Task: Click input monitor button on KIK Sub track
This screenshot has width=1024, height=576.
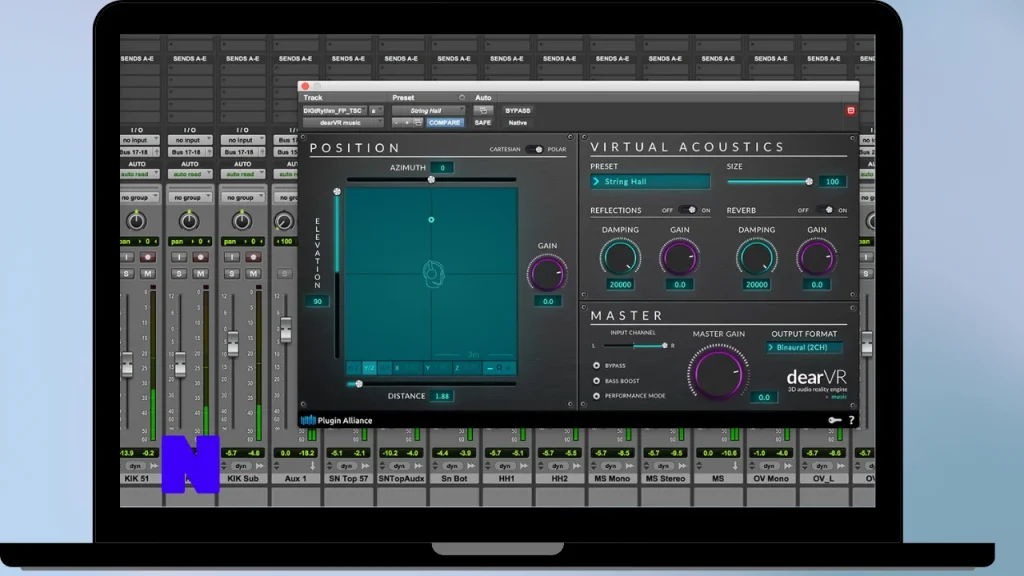Action: (x=232, y=257)
